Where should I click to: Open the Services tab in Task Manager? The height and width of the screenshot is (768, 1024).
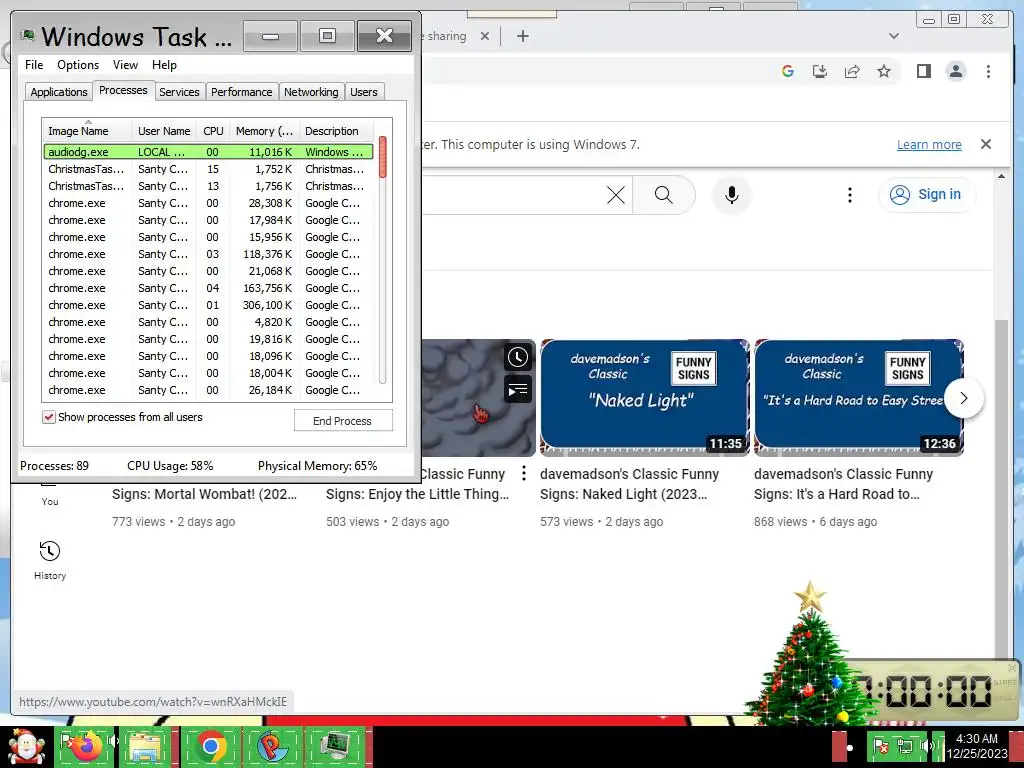179,92
